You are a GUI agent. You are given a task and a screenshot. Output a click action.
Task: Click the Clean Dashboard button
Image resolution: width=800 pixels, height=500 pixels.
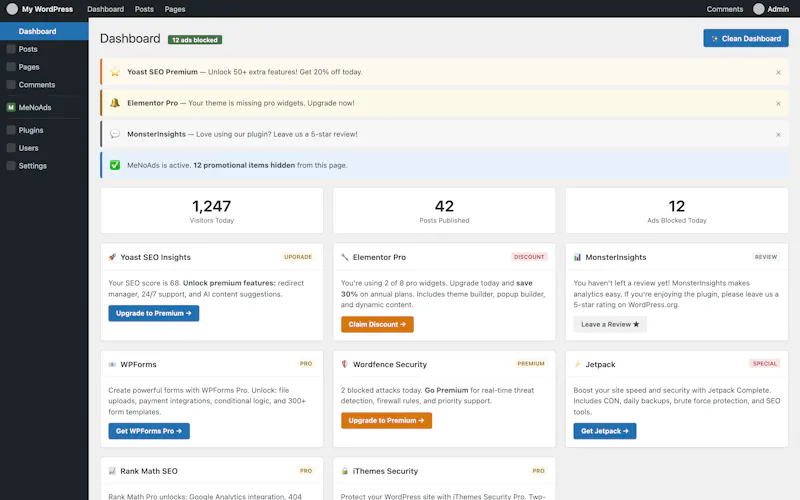click(x=746, y=38)
